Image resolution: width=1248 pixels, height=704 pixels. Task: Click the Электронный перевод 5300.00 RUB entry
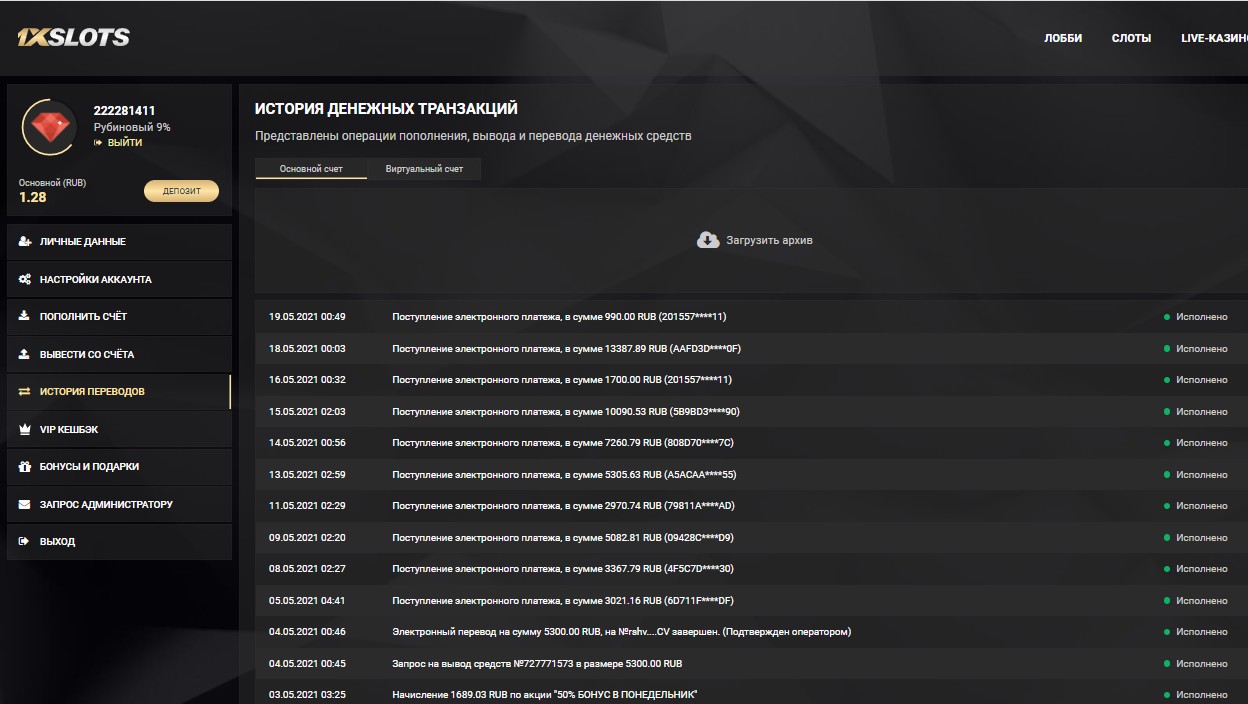(x=622, y=632)
